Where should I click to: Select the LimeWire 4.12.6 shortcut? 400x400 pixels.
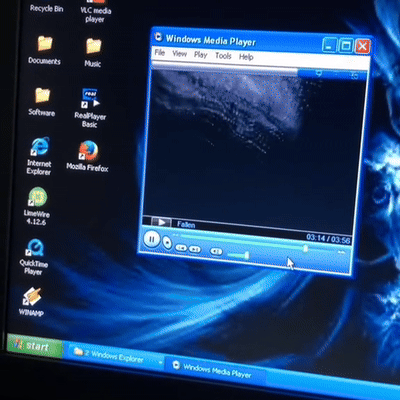(x=37, y=206)
